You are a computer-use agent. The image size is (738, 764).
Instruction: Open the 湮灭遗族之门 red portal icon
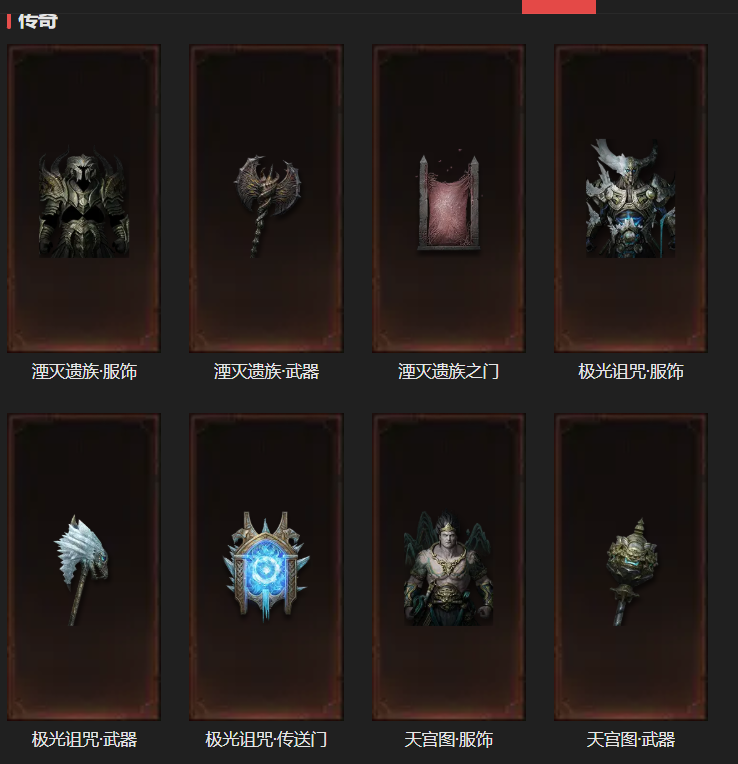click(449, 202)
